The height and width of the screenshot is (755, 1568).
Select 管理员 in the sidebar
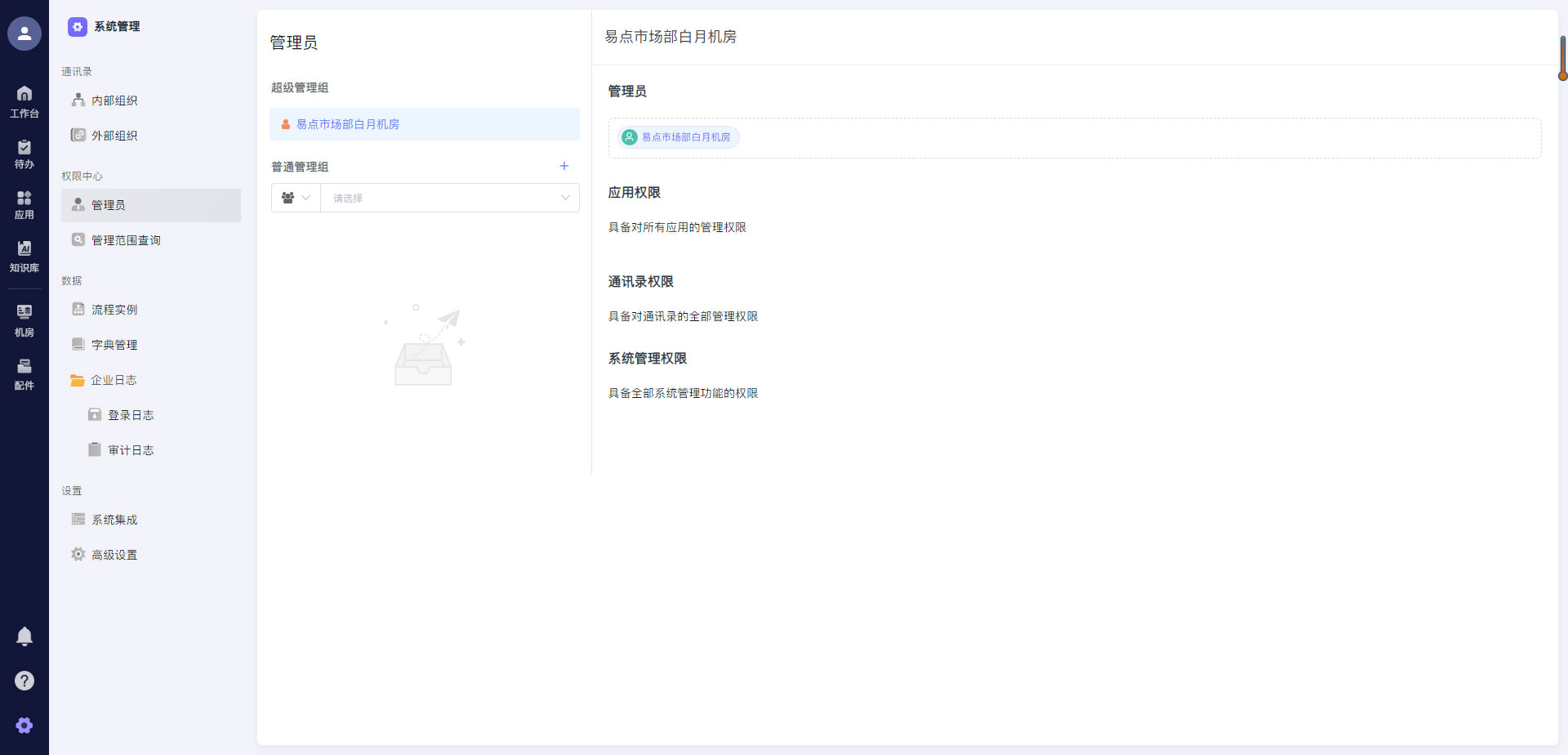coord(109,205)
